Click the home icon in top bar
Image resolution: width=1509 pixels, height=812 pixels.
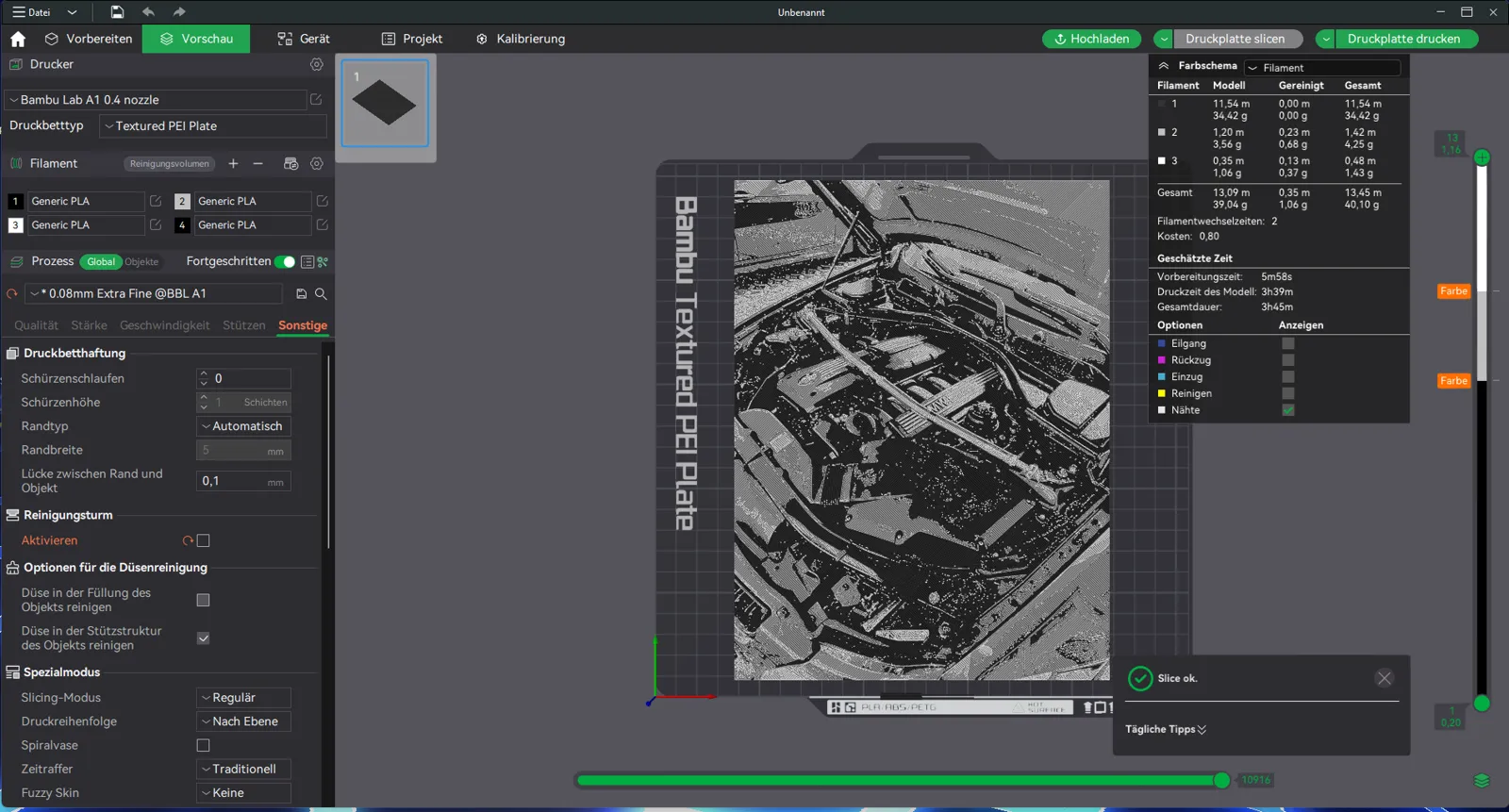[x=18, y=39]
